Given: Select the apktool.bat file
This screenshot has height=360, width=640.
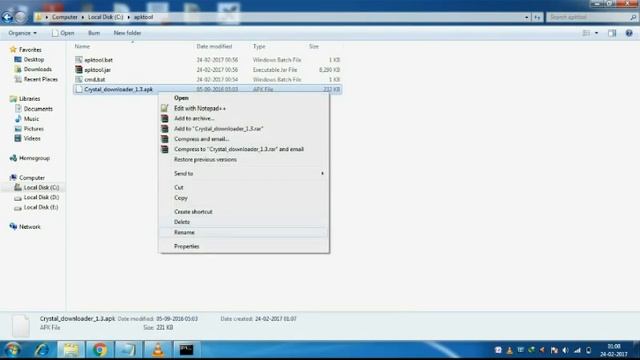Looking at the screenshot, I should pyautogui.click(x=98, y=60).
